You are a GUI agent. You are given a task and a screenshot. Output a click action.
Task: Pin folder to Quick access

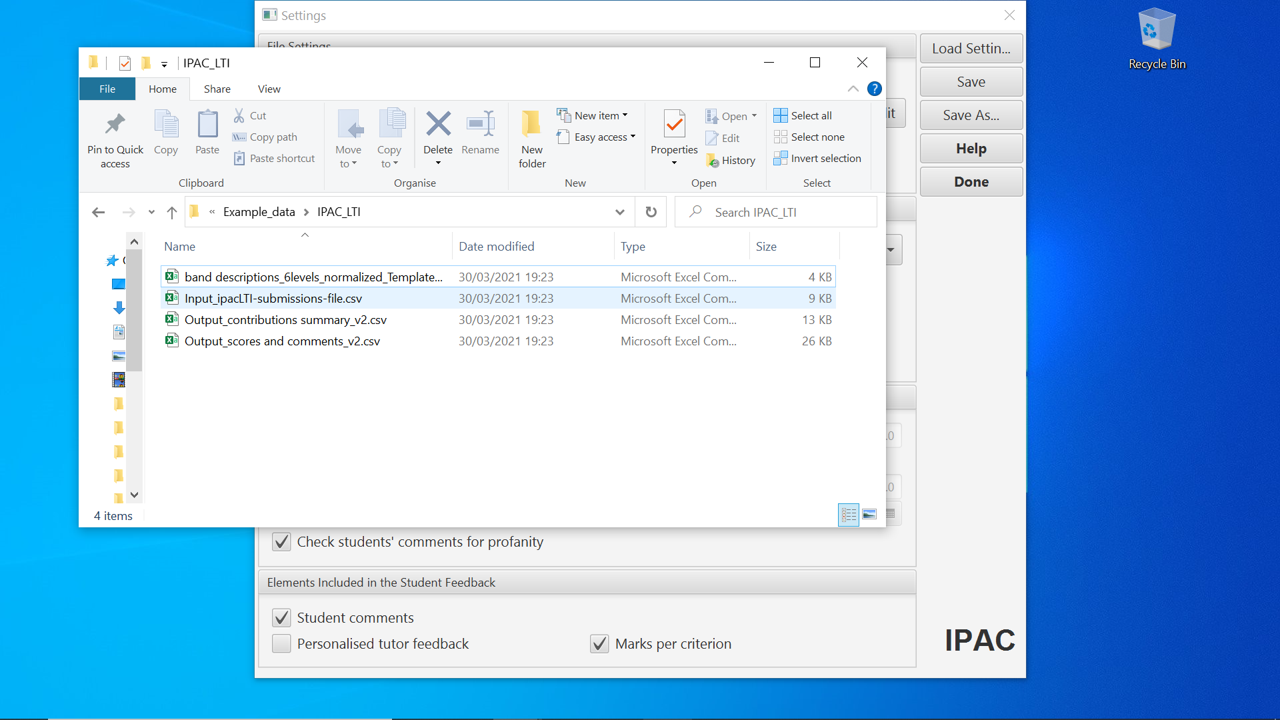point(115,139)
